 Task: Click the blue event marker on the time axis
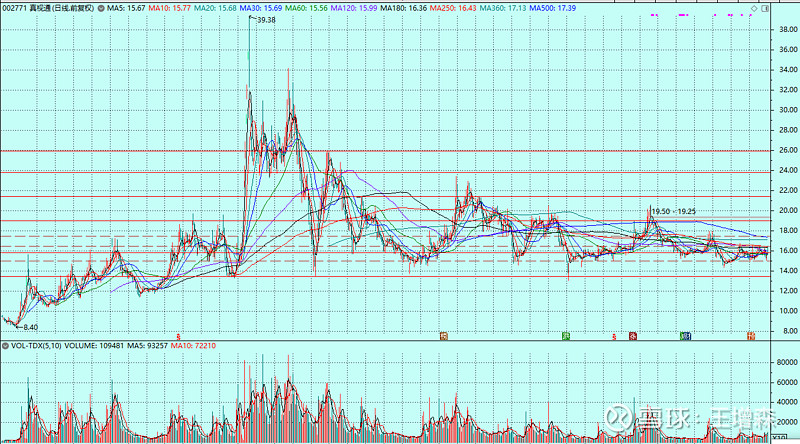685,336
